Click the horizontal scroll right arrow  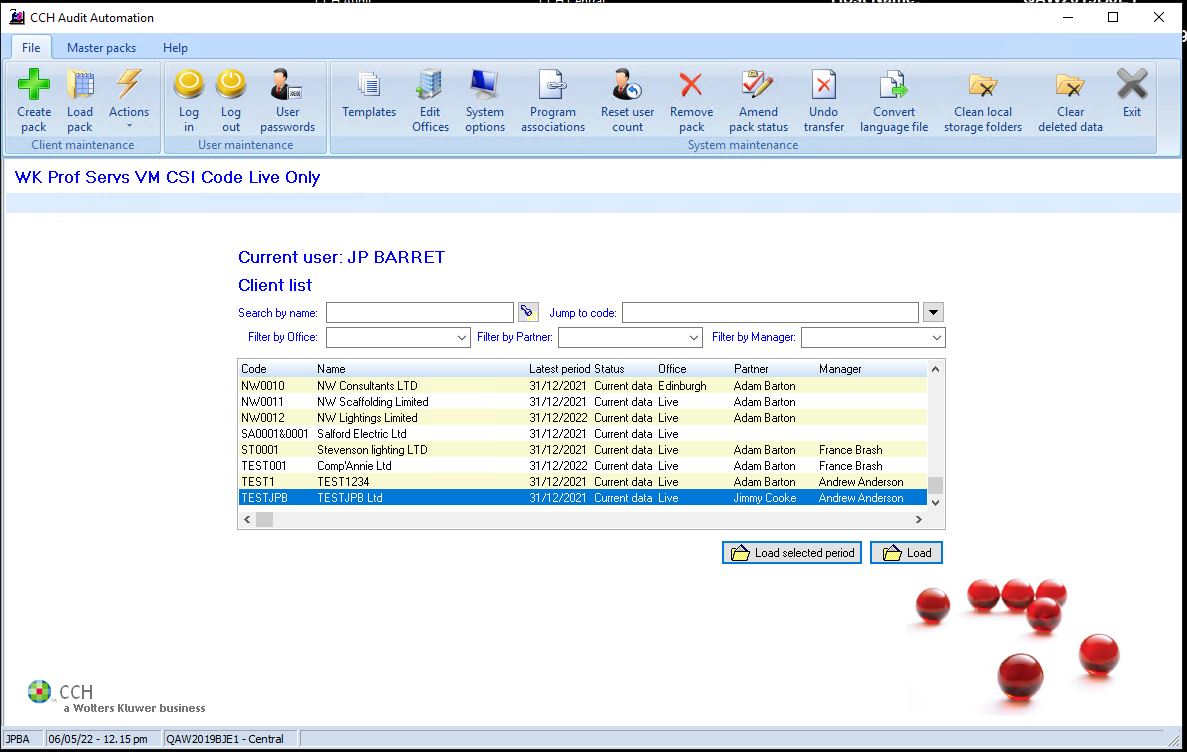coord(918,520)
